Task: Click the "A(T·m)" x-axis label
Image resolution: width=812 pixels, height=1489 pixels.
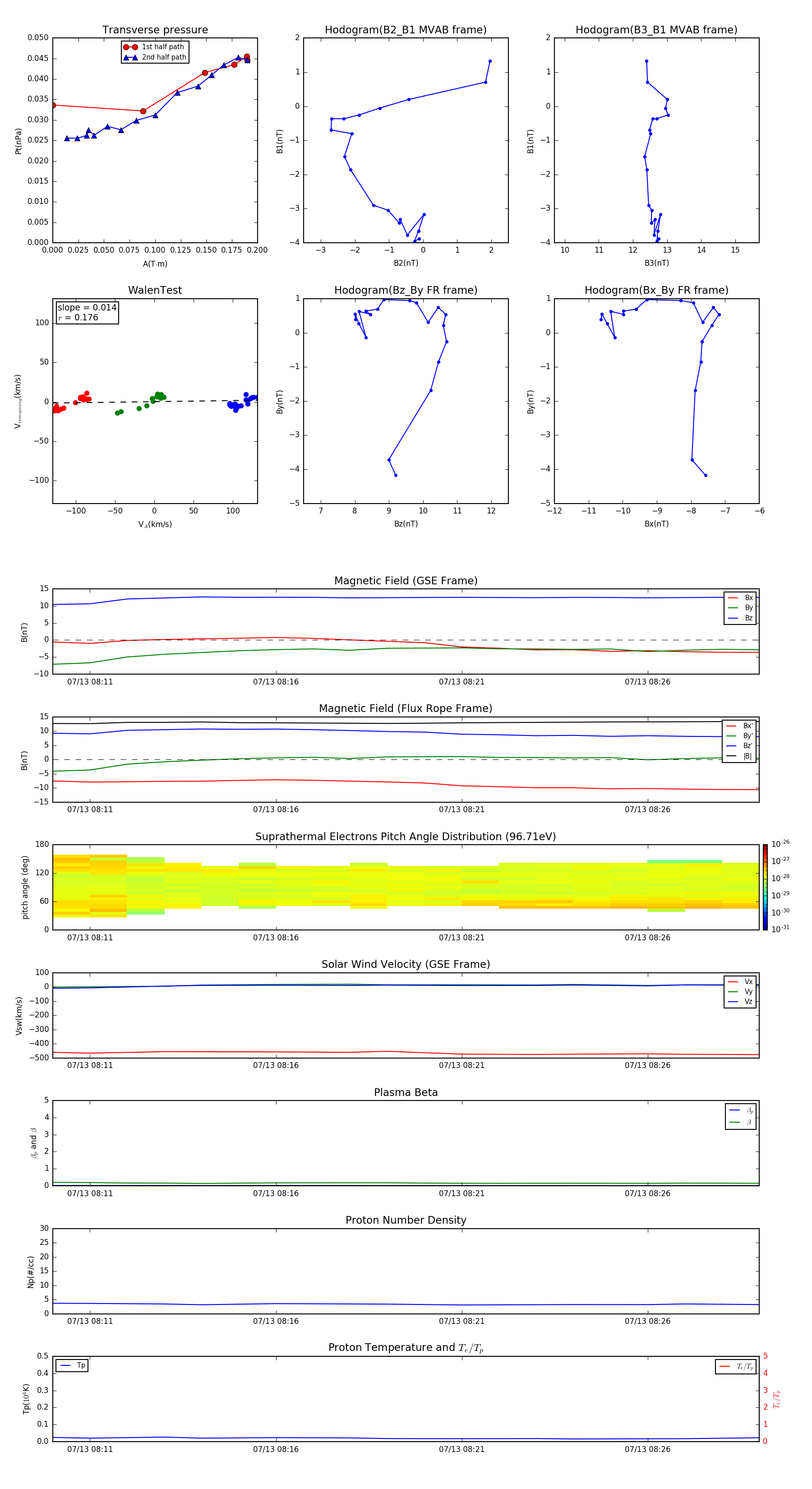Action: tap(155, 264)
